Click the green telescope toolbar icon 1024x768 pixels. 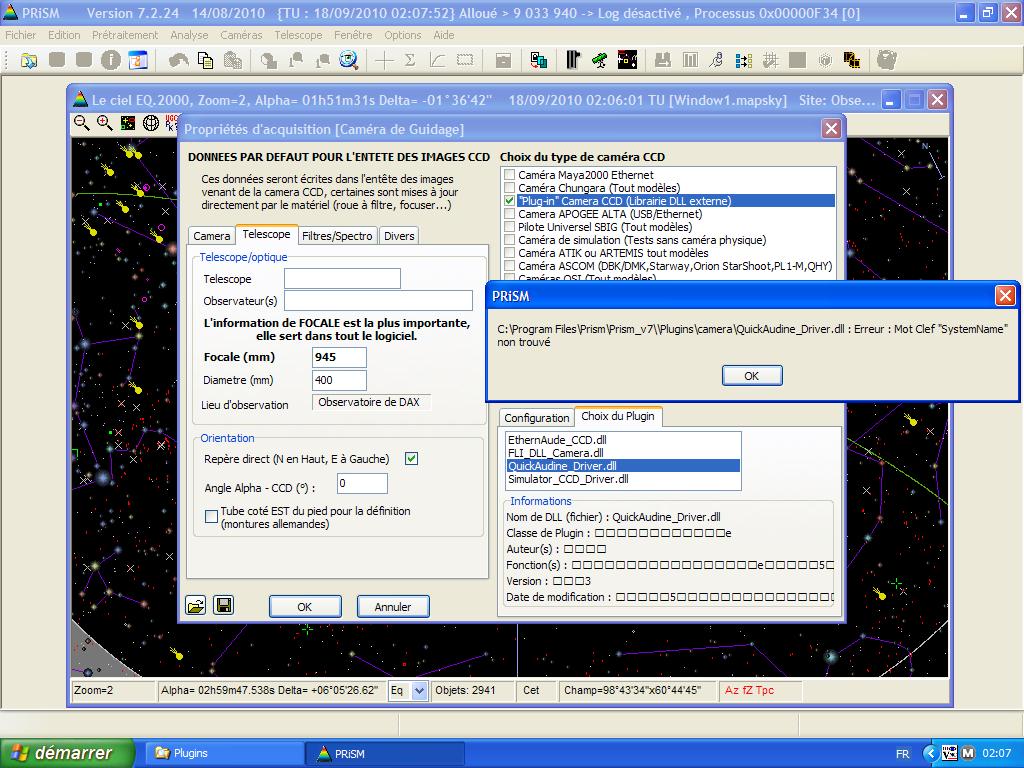(599, 60)
